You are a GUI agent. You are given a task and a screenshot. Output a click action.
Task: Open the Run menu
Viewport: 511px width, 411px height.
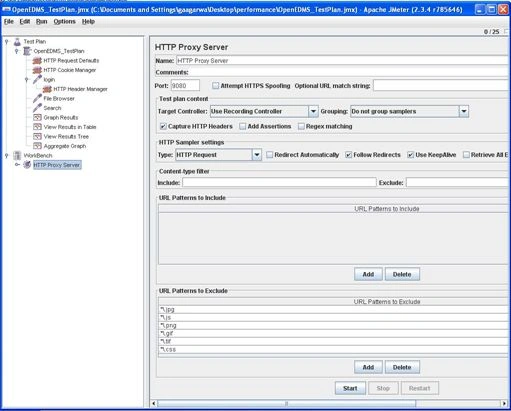pos(42,22)
